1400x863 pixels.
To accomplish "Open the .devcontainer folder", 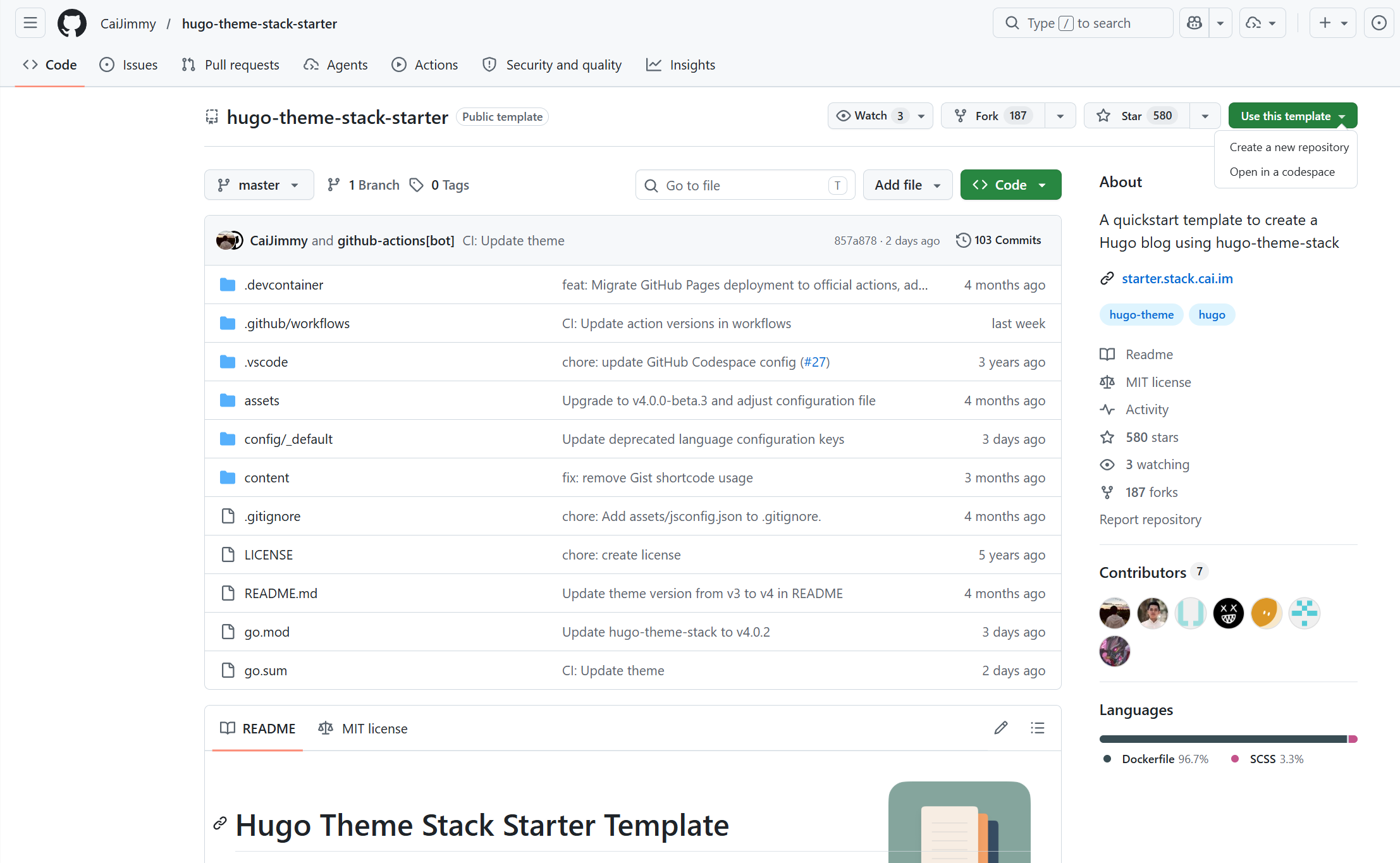I will pos(284,285).
